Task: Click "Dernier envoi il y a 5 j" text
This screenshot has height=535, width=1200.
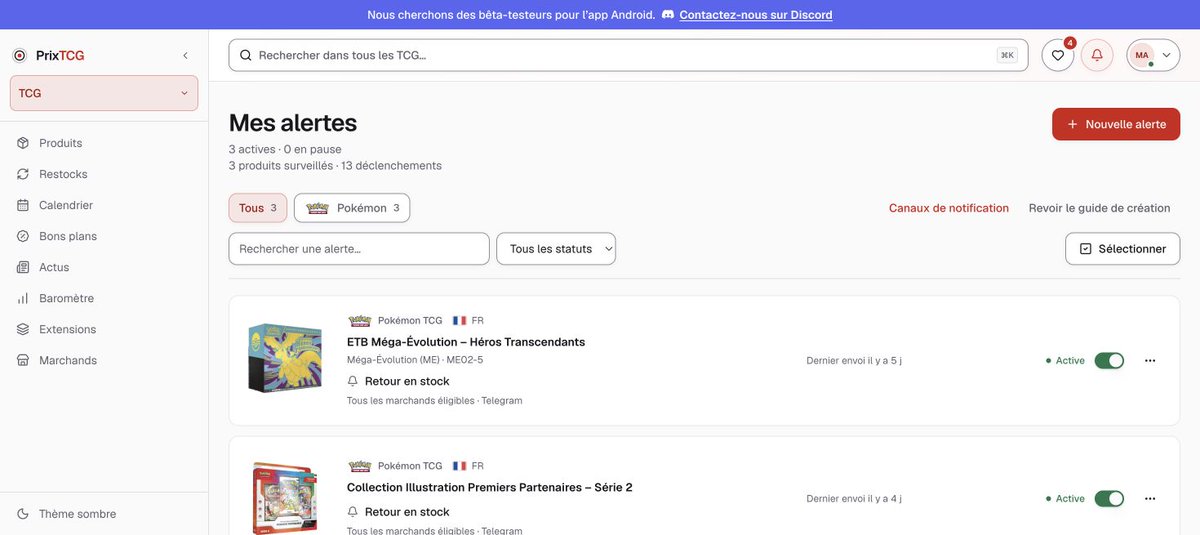Action: pos(854,360)
